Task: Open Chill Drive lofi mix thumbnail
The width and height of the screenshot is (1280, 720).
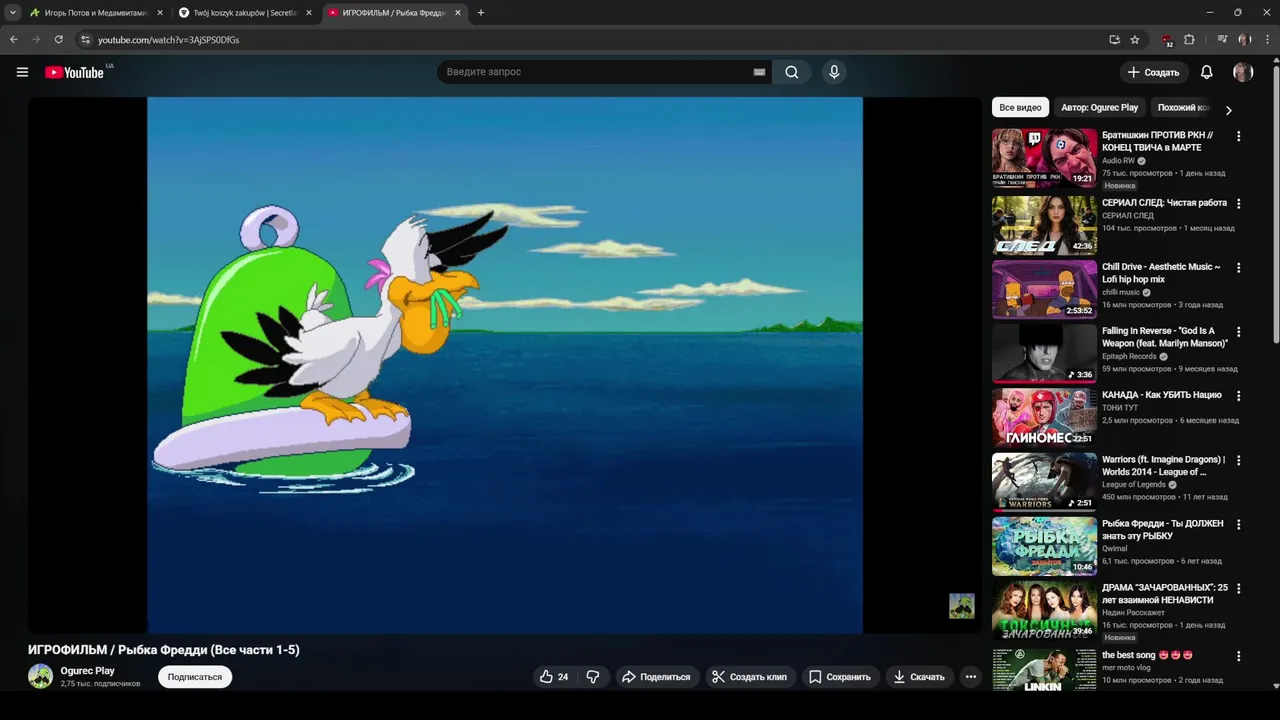Action: [x=1044, y=289]
